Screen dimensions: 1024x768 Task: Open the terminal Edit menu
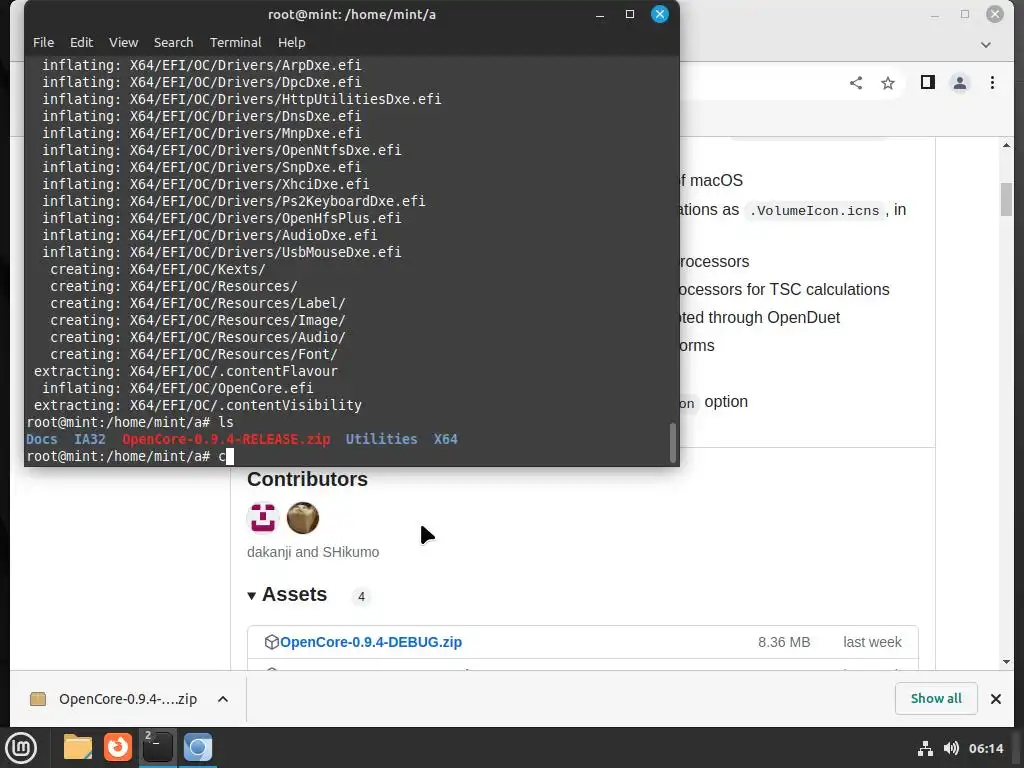82,42
